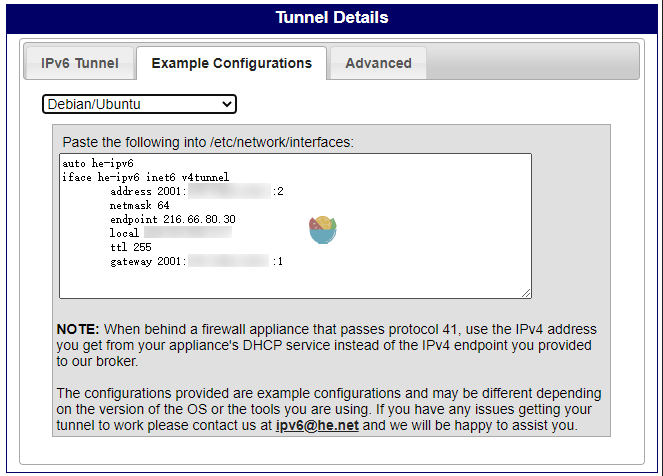Select the Example Configurations tab
Viewport: 663px width, 476px height.
[x=231, y=63]
